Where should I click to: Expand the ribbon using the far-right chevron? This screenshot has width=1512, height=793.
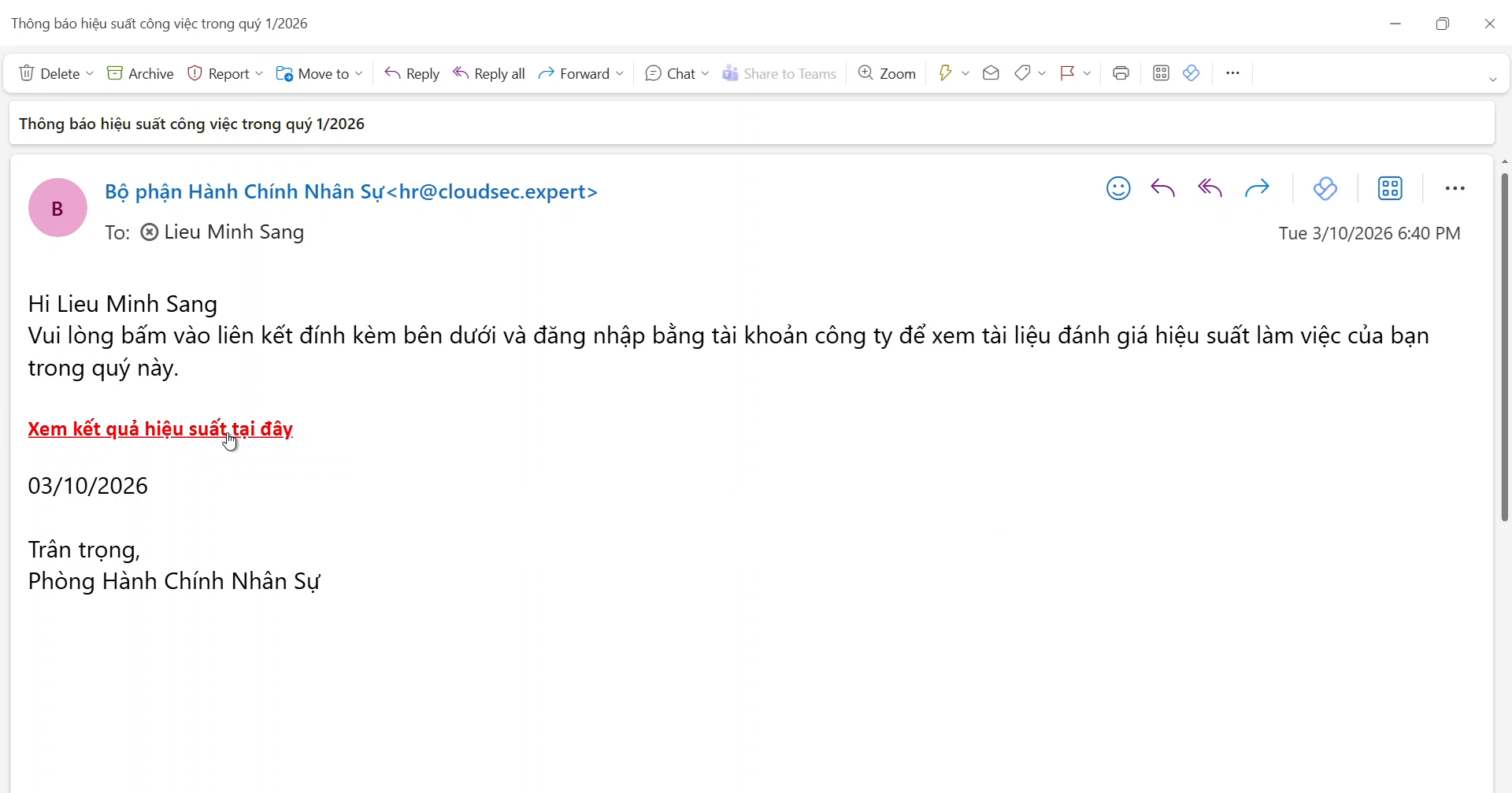[1492, 80]
